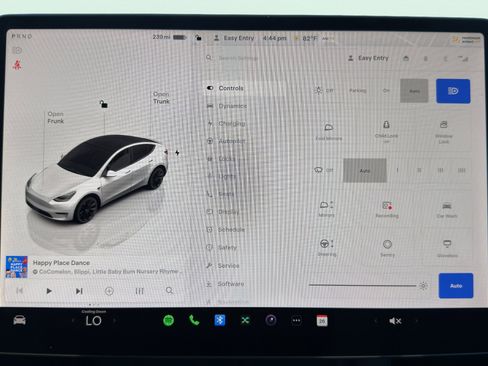488x366 pixels.
Task: Open the Service settings menu
Action: pyautogui.click(x=223, y=266)
